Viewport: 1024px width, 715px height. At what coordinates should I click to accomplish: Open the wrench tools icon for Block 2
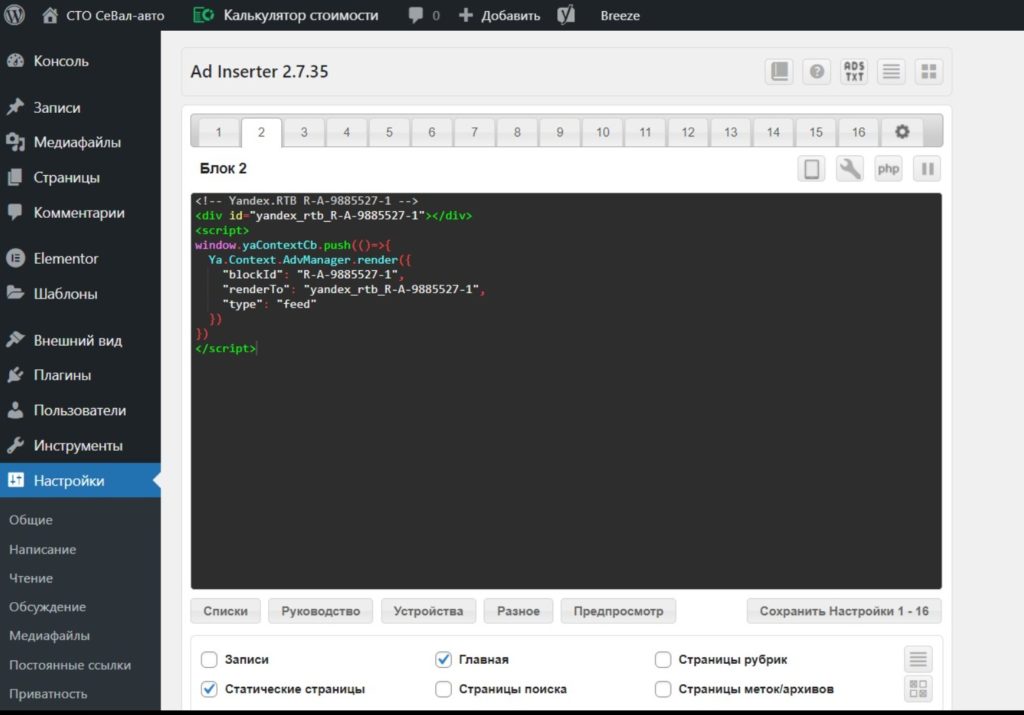tap(850, 169)
